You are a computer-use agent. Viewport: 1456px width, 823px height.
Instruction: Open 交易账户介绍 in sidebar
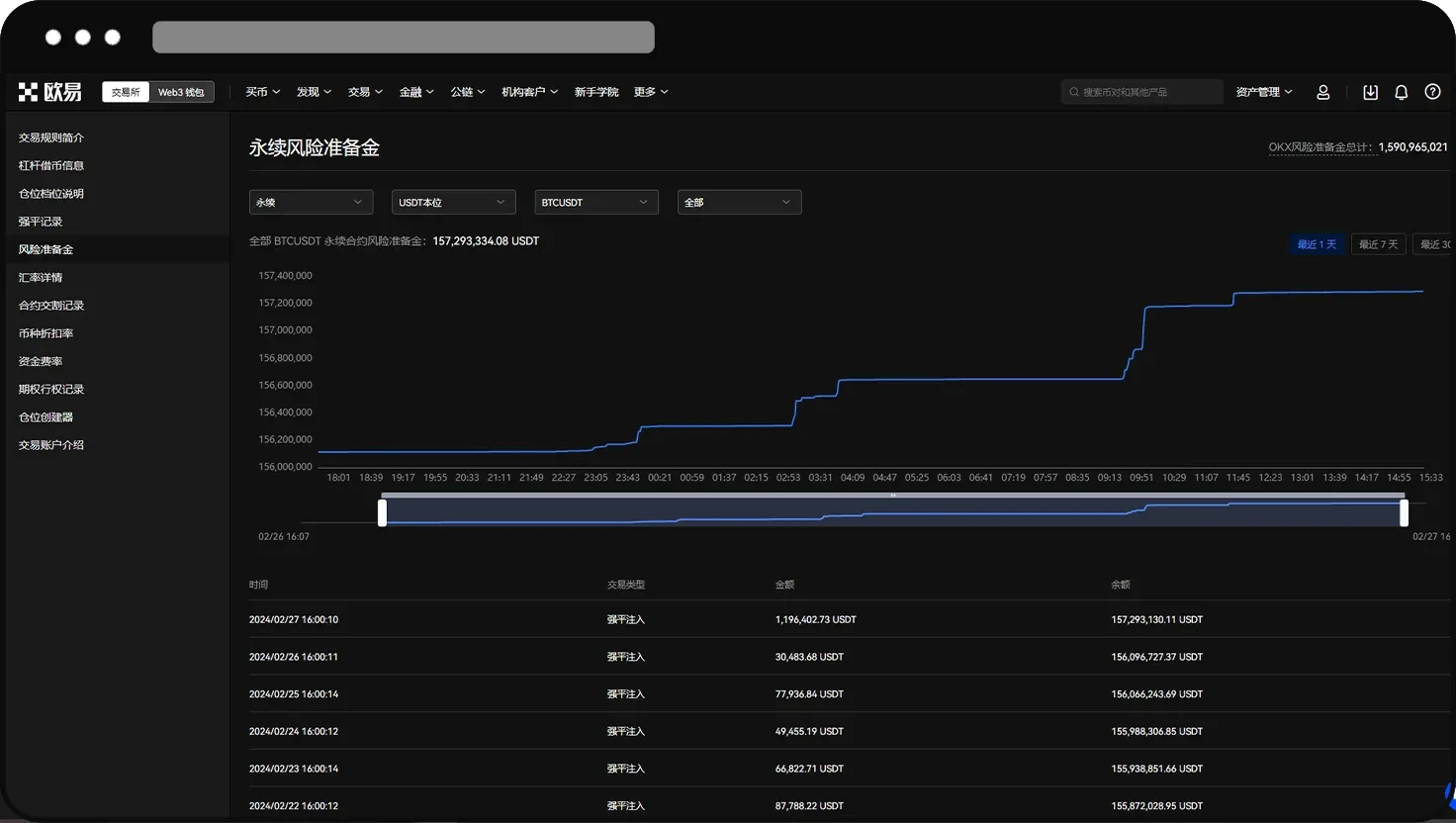click(x=51, y=445)
